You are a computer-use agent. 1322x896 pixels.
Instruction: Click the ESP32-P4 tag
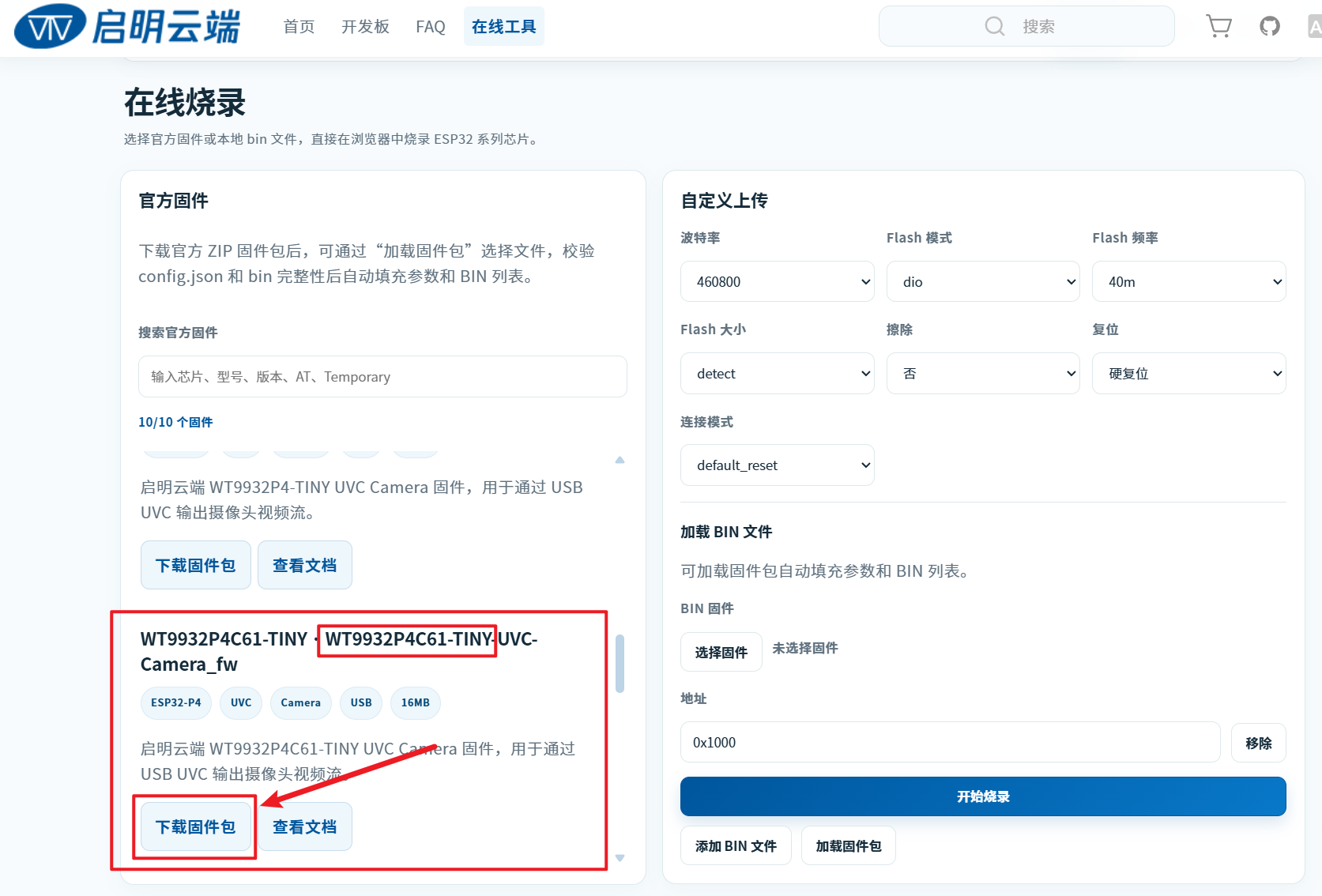[x=176, y=702]
